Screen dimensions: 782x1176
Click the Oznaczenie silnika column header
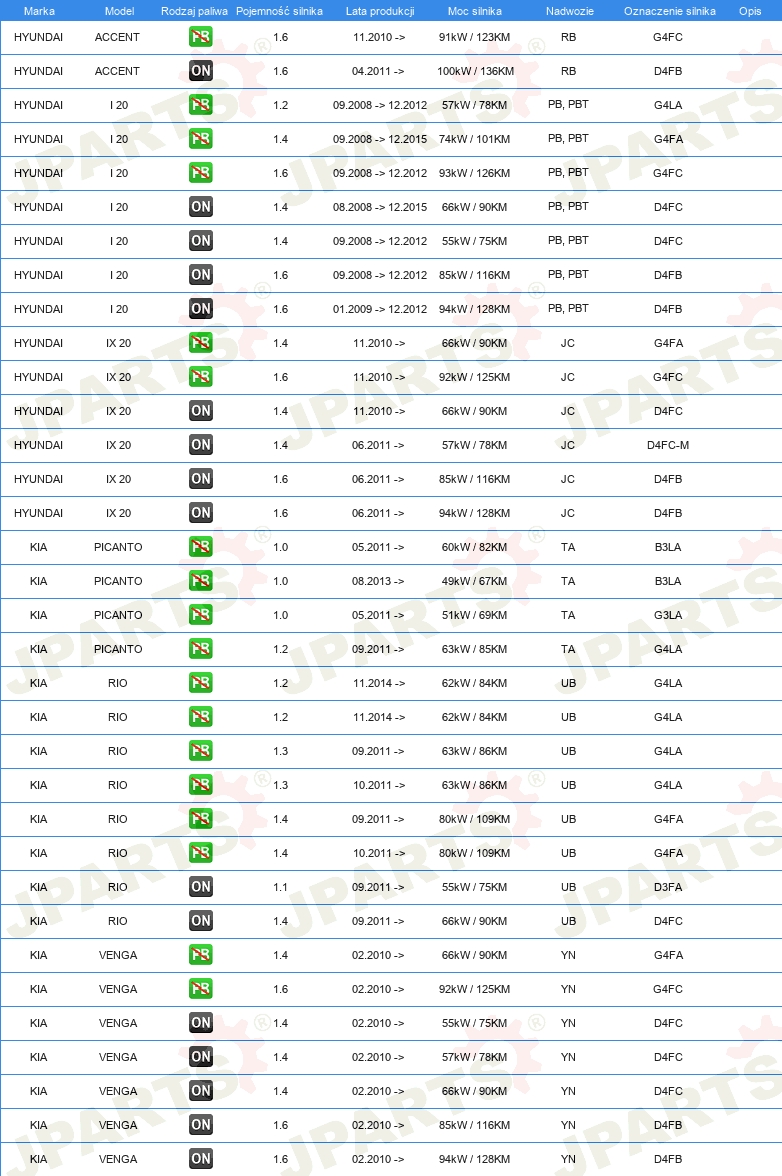(670, 11)
